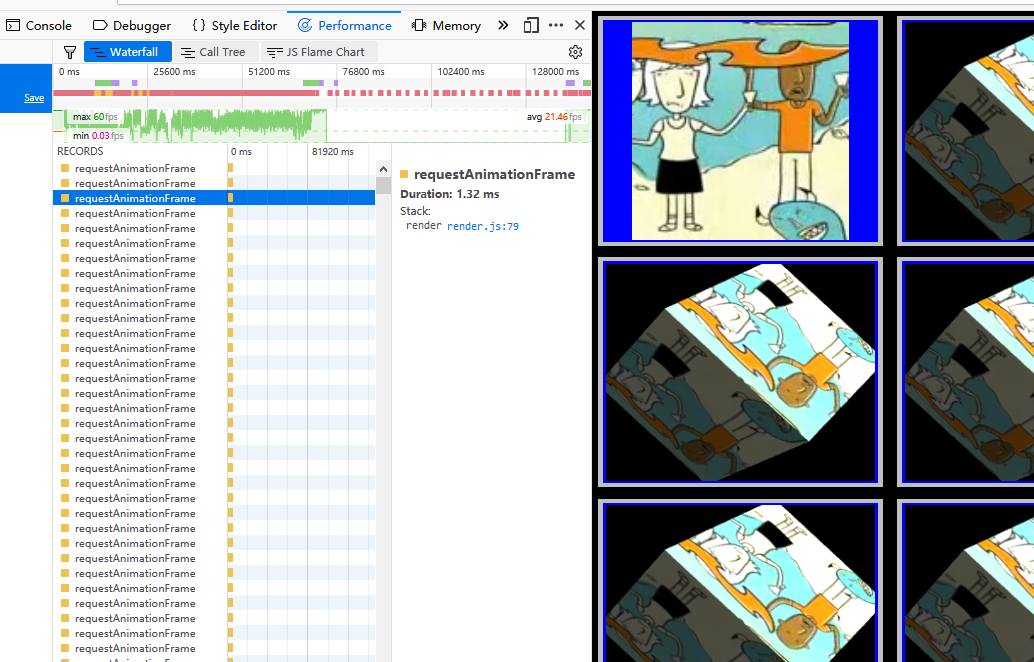Viewport: 1034px width, 662px height.
Task: Click the 25600 ms overview marker
Action: click(174, 71)
